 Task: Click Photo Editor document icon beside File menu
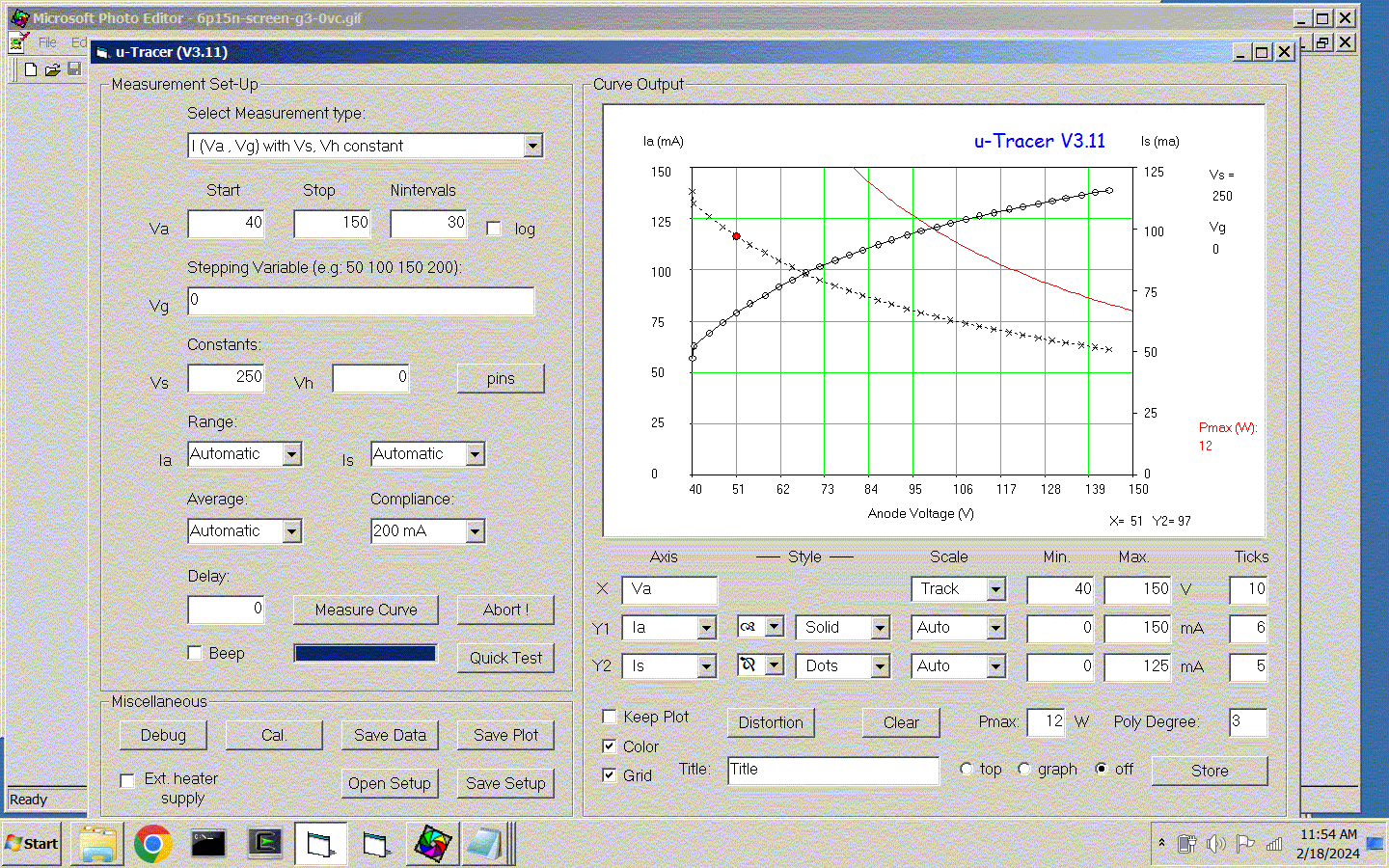[x=17, y=42]
